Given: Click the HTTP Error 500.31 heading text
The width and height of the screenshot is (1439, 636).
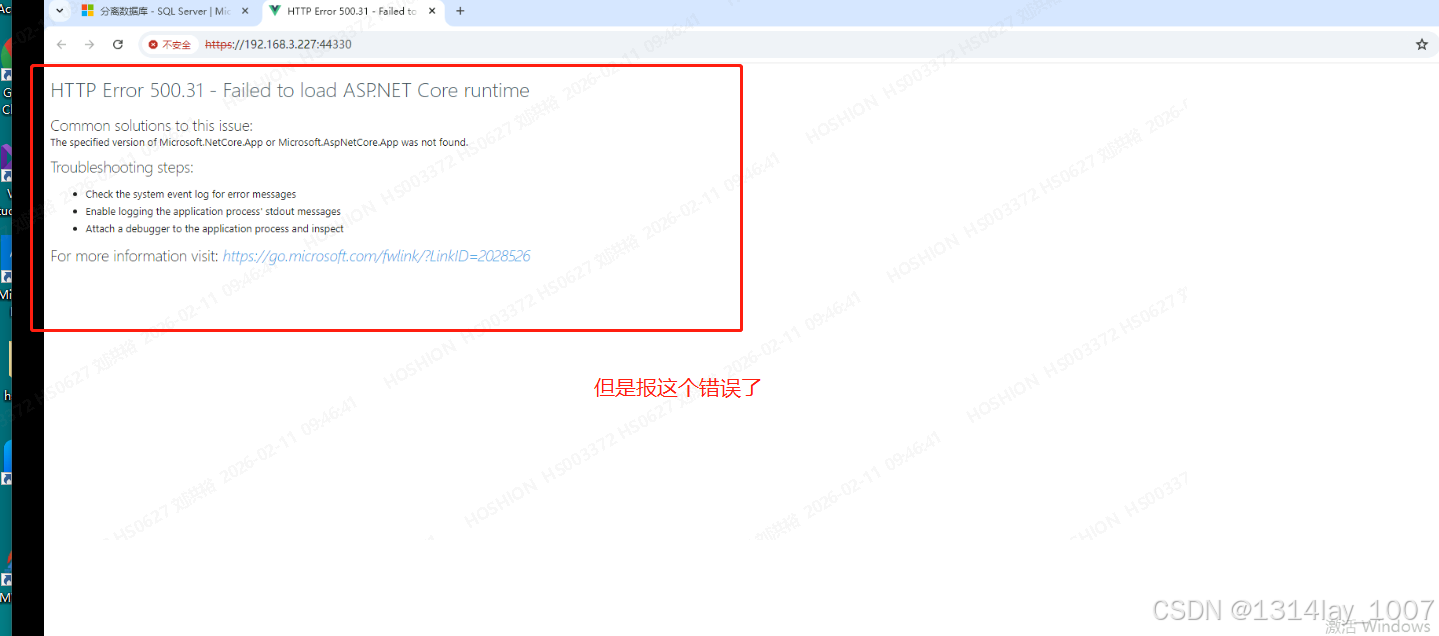Looking at the screenshot, I should coord(290,90).
